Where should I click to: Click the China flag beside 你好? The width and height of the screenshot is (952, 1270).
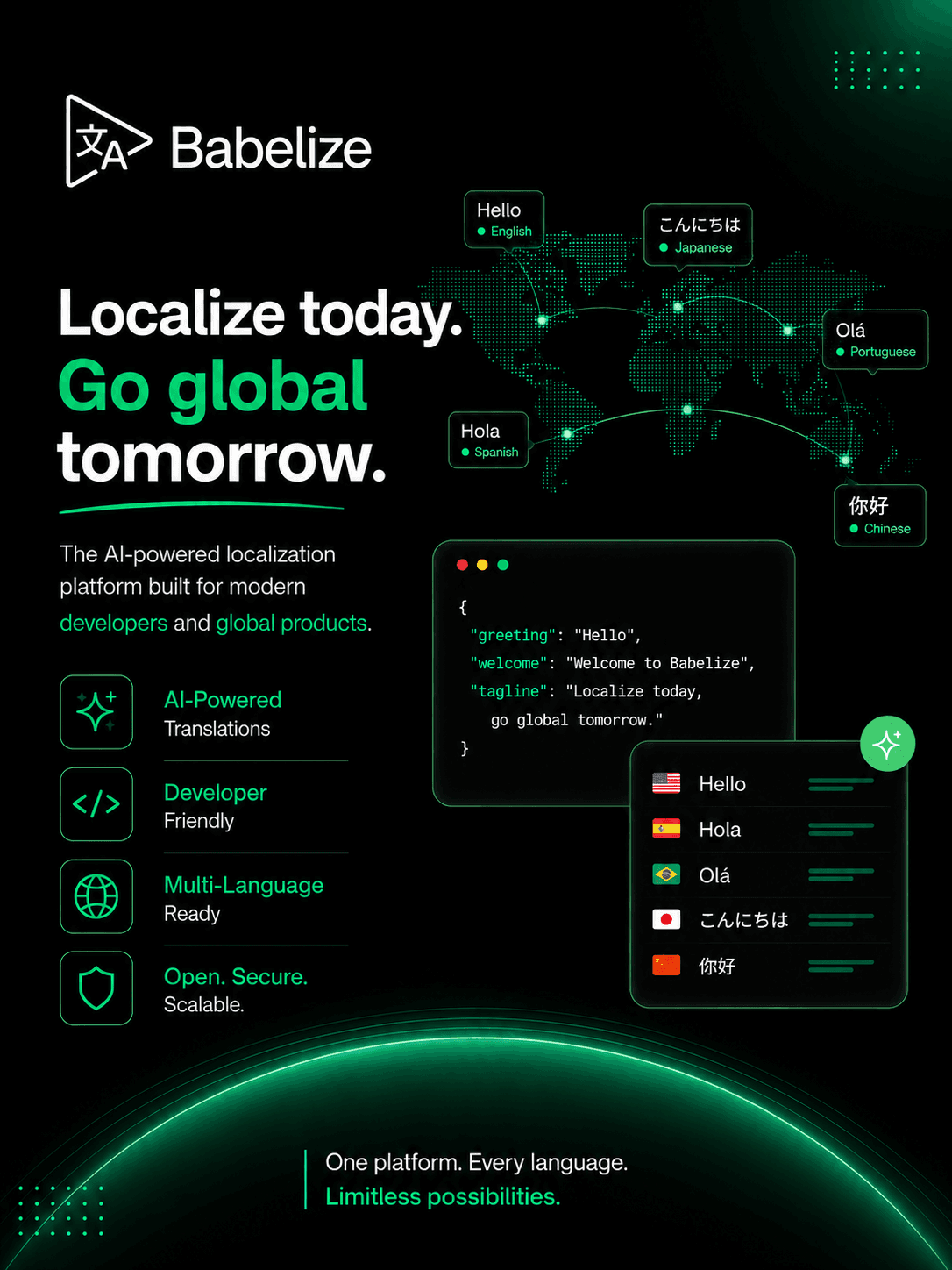(x=666, y=965)
